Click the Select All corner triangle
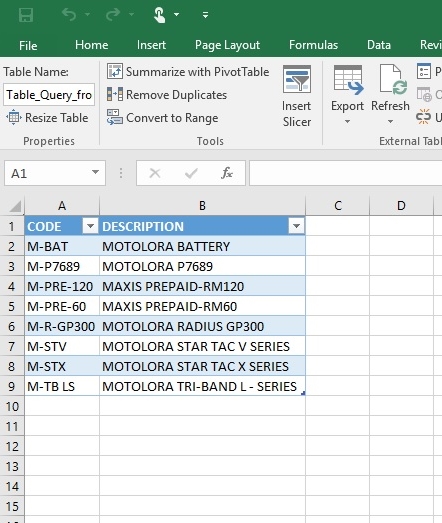This screenshot has width=442, height=523. (15, 206)
